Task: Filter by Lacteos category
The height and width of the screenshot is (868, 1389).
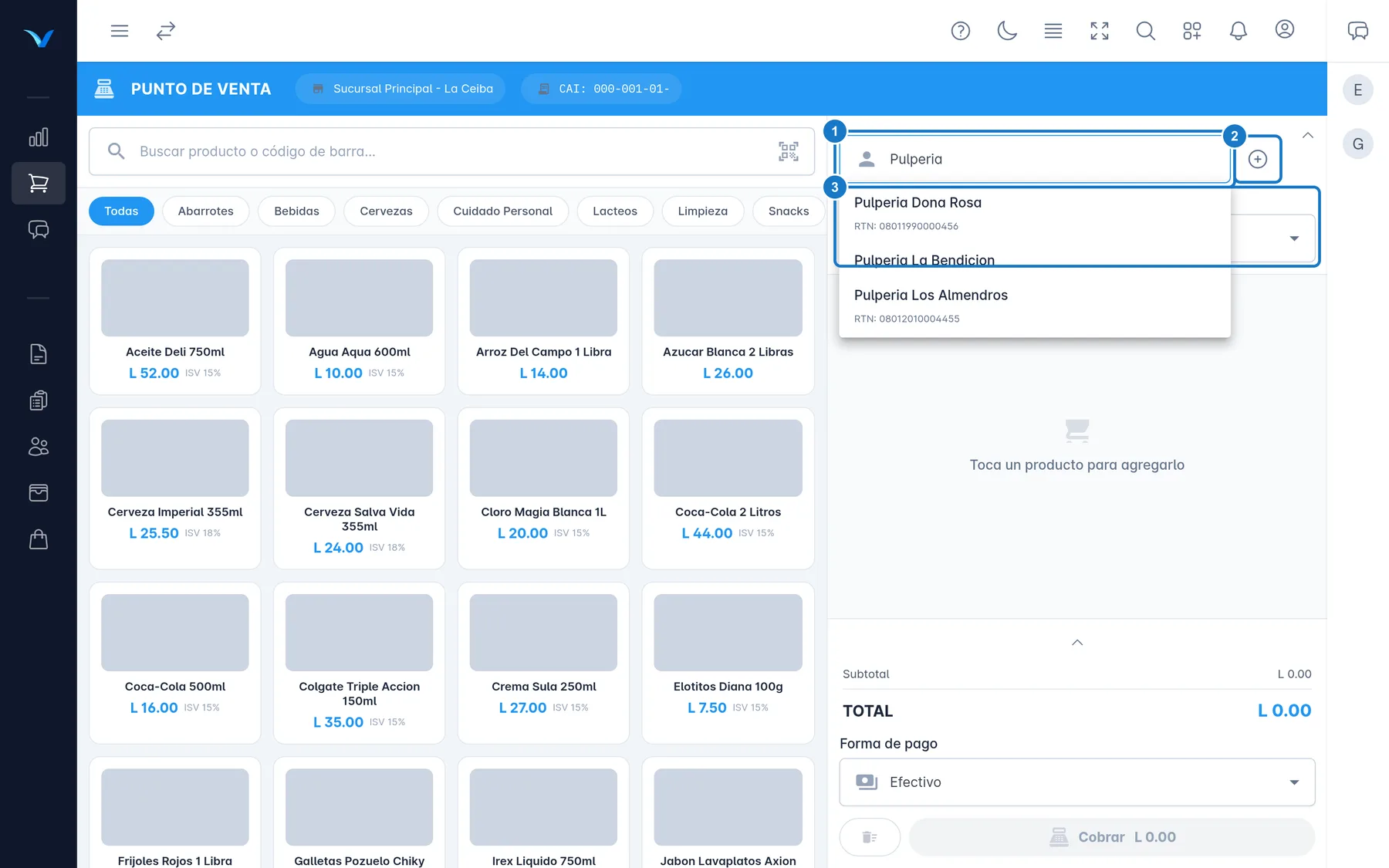Action: 615,211
